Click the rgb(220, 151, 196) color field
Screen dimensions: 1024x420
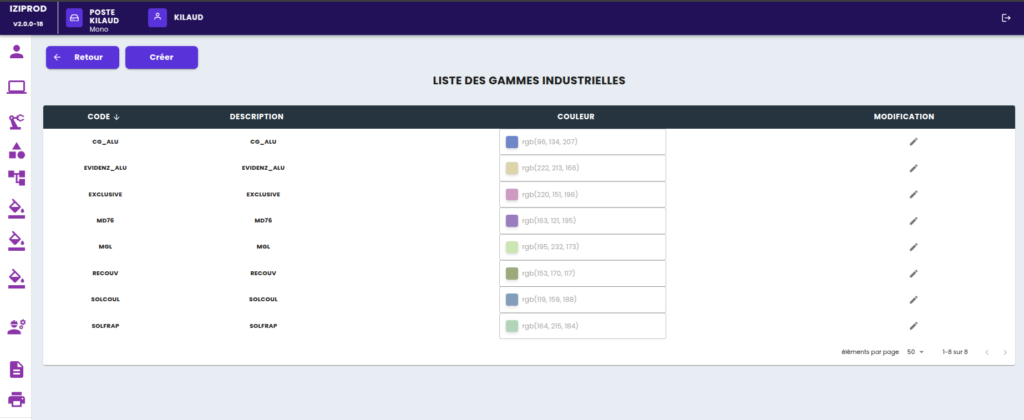(x=583, y=194)
